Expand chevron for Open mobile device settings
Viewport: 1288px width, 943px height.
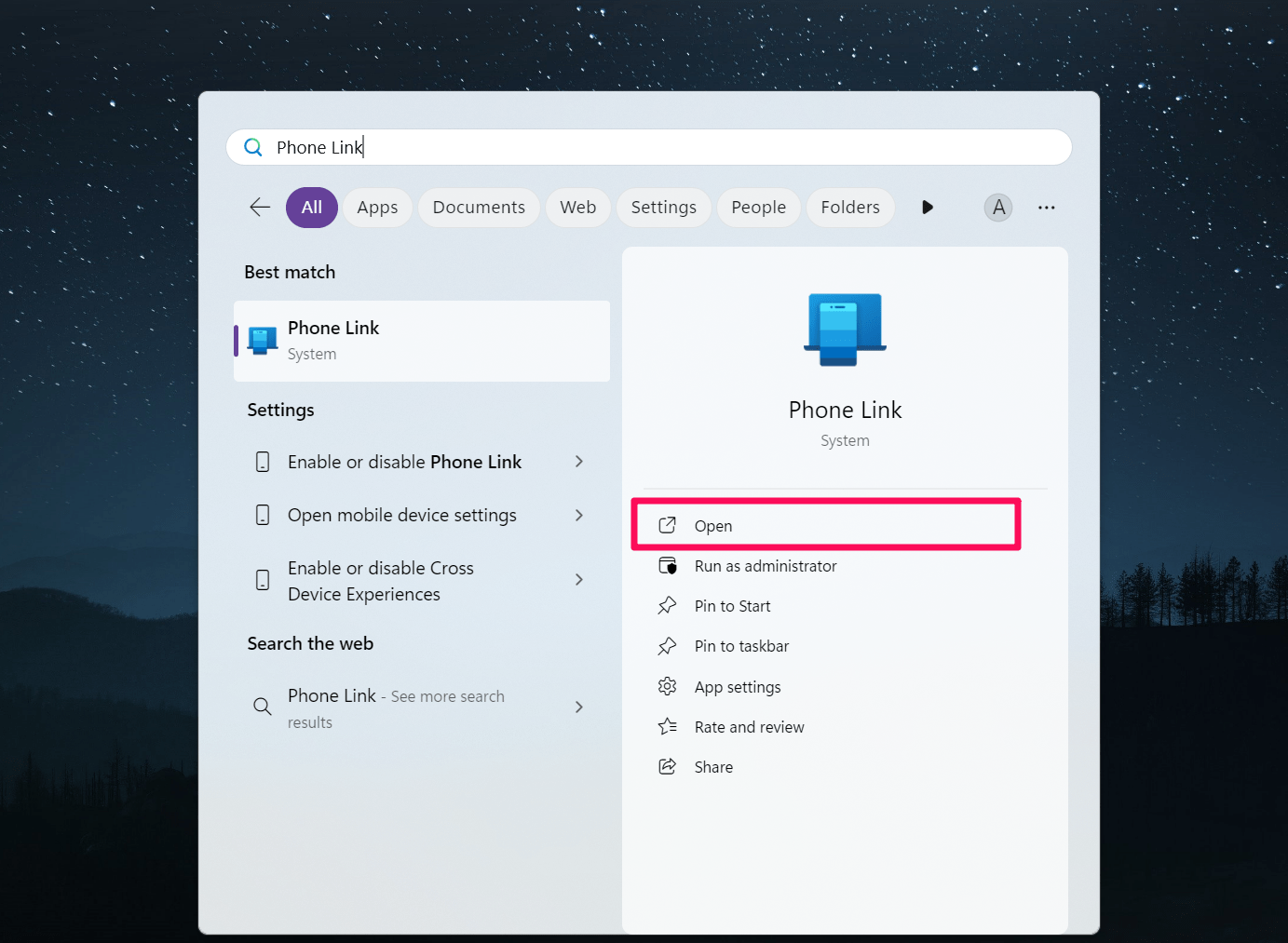(579, 515)
